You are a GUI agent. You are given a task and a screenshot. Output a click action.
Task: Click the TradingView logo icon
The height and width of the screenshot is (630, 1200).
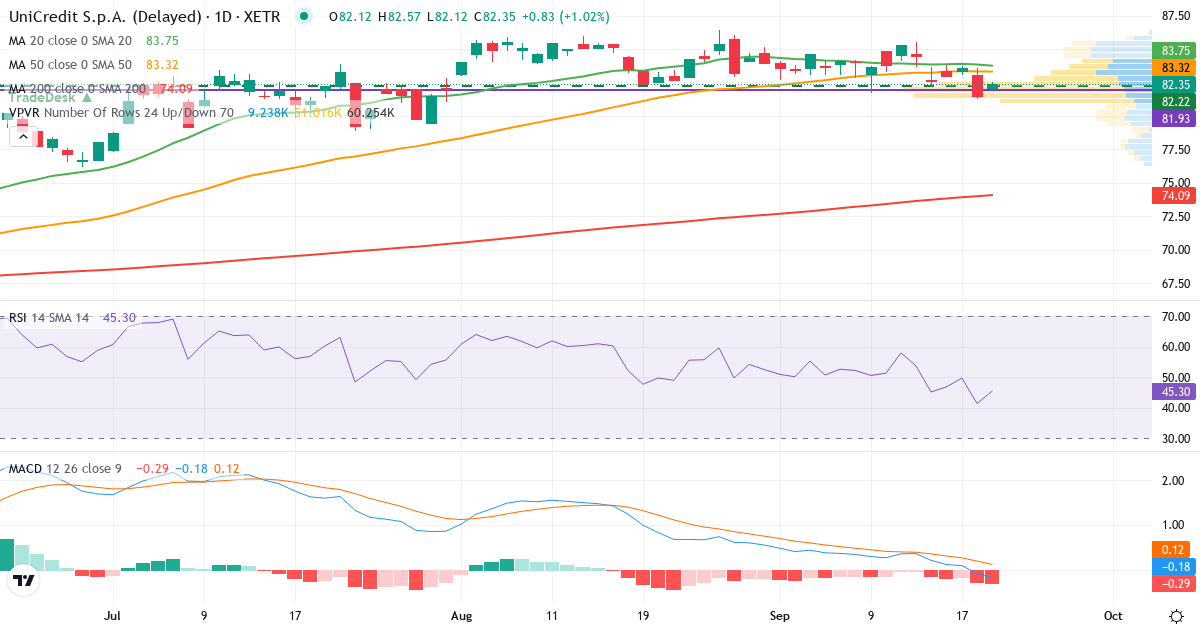point(23,579)
